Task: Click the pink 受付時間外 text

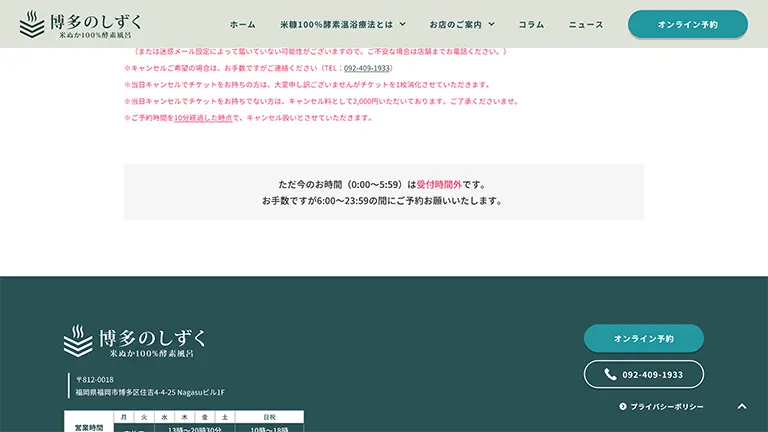Action: [x=439, y=185]
